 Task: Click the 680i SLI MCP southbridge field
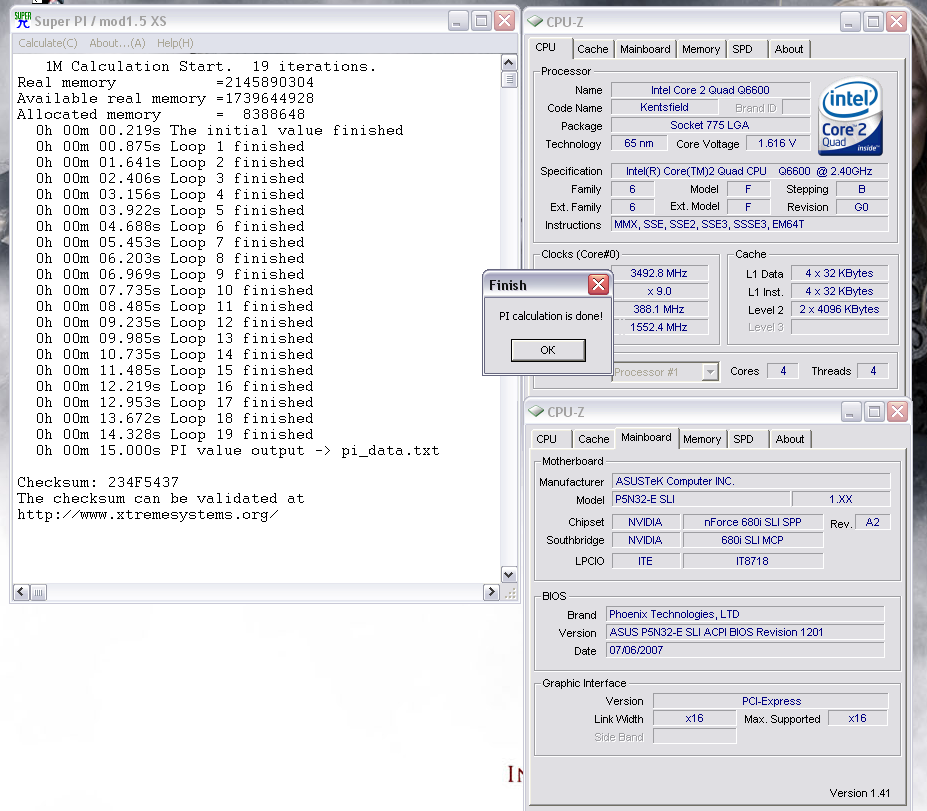click(753, 540)
